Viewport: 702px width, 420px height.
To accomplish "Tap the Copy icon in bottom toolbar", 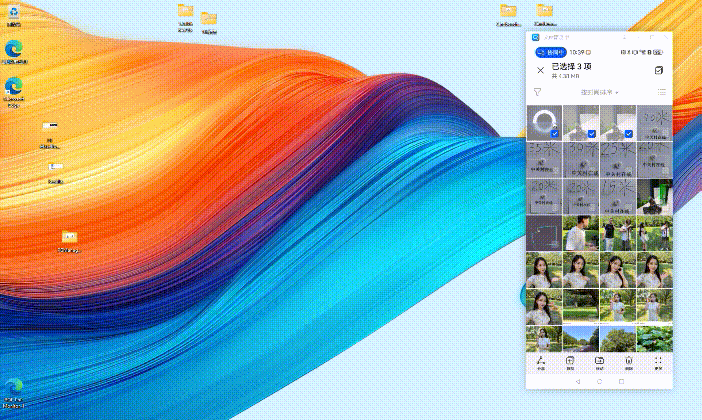I will (570, 363).
